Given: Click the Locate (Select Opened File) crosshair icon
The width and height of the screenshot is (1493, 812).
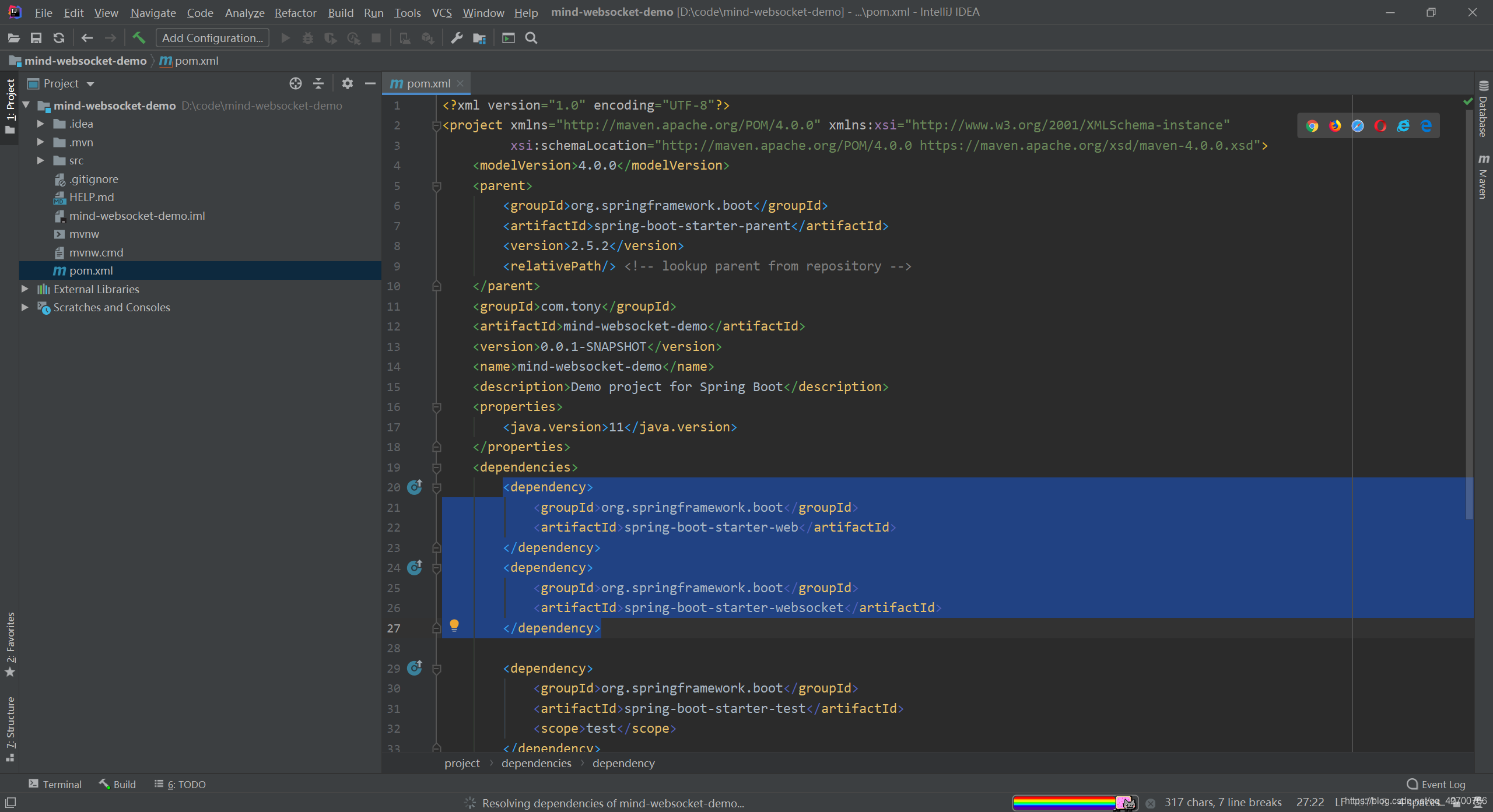Looking at the screenshot, I should tap(296, 83).
